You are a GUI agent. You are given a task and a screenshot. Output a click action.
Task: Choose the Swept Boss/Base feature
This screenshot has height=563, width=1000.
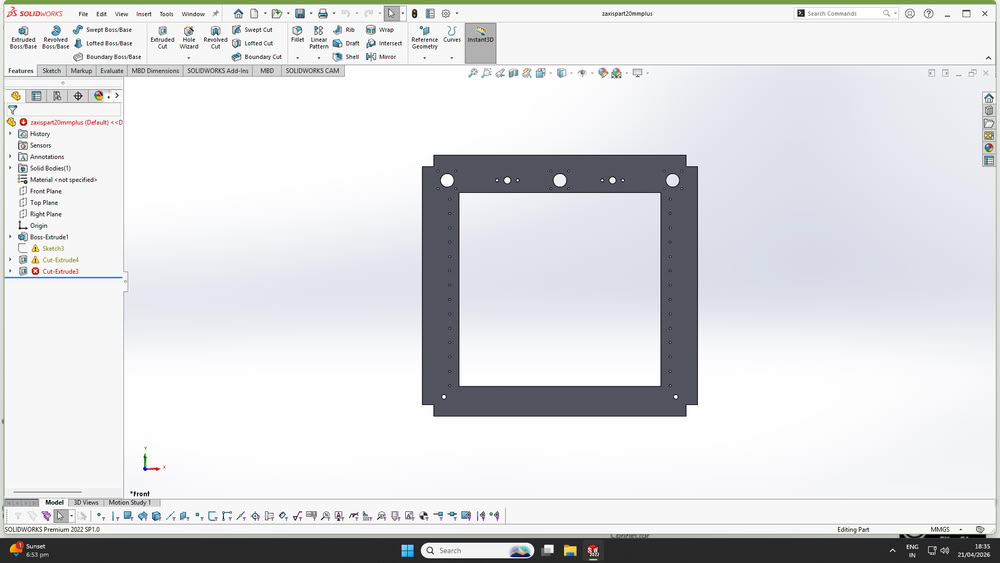pyautogui.click(x=102, y=29)
